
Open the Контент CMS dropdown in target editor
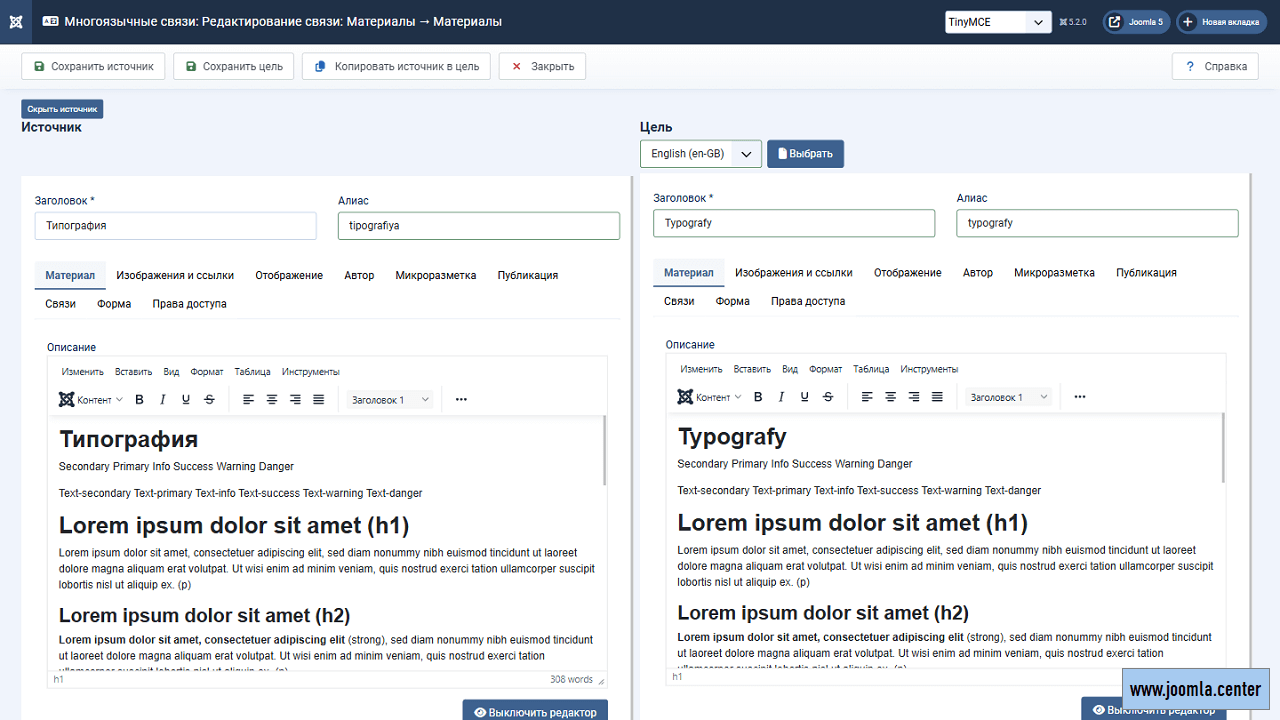point(709,397)
